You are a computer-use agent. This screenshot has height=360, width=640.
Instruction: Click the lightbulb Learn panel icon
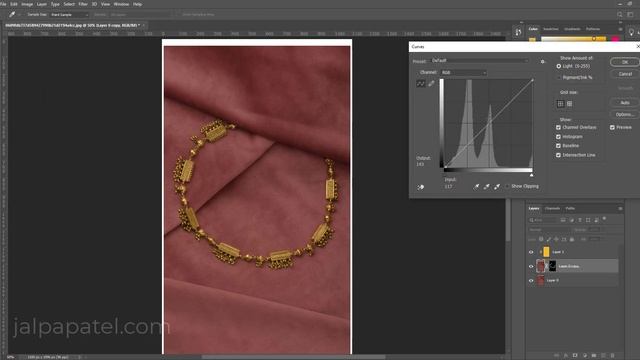[x=631, y=32]
